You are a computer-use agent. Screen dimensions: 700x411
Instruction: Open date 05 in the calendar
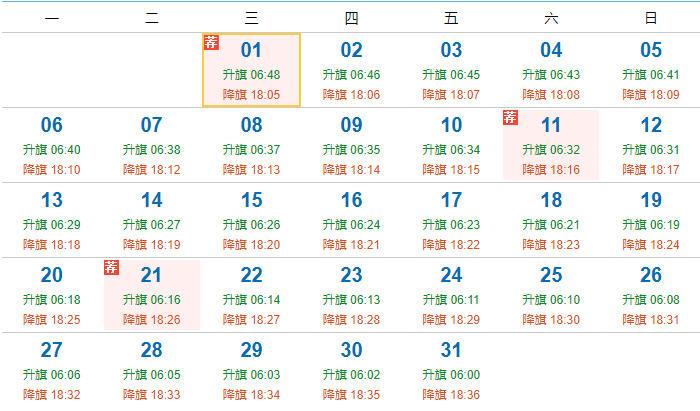pyautogui.click(x=651, y=51)
